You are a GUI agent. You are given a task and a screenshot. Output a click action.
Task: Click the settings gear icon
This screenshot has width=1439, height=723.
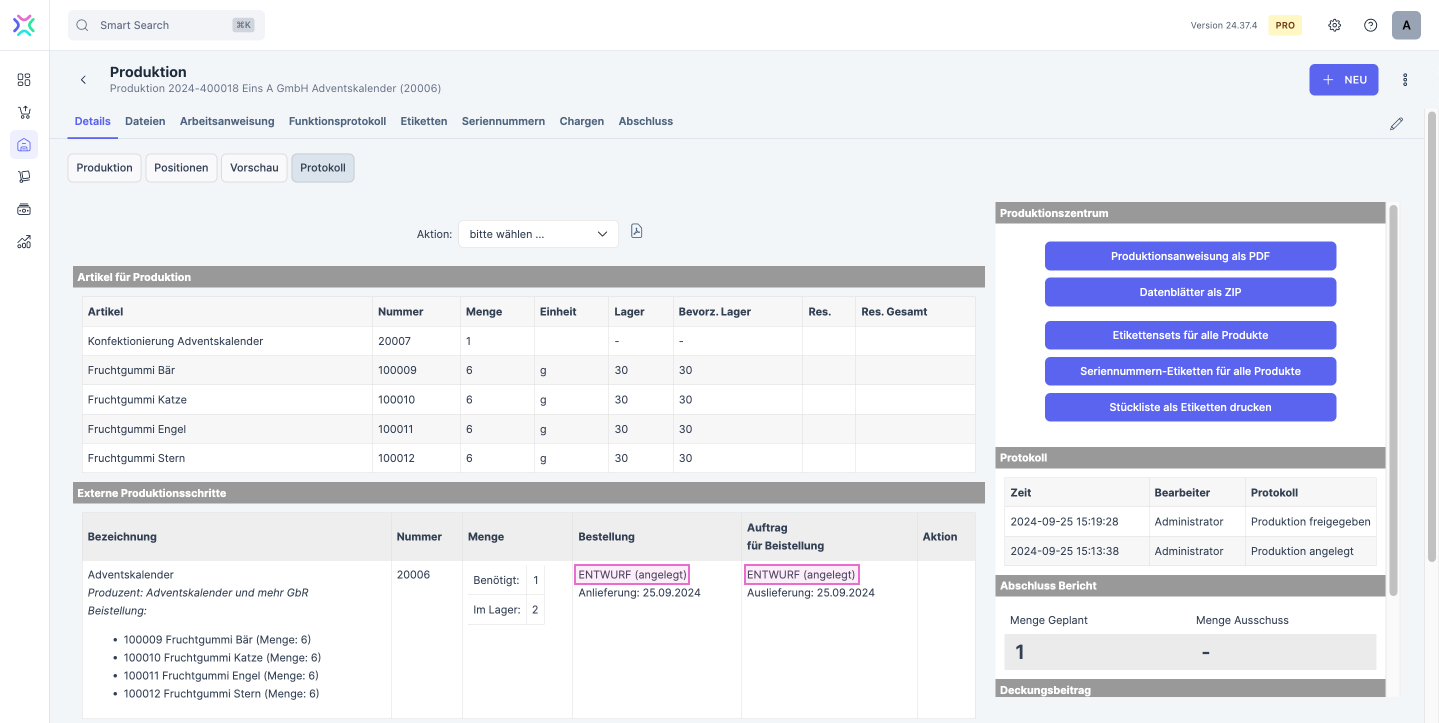tap(1334, 25)
